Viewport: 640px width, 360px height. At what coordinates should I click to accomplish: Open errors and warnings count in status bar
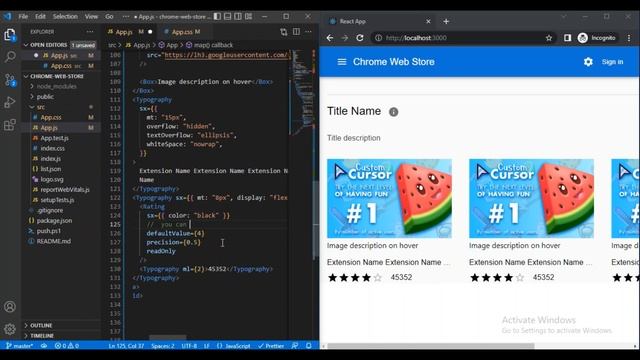(67, 346)
